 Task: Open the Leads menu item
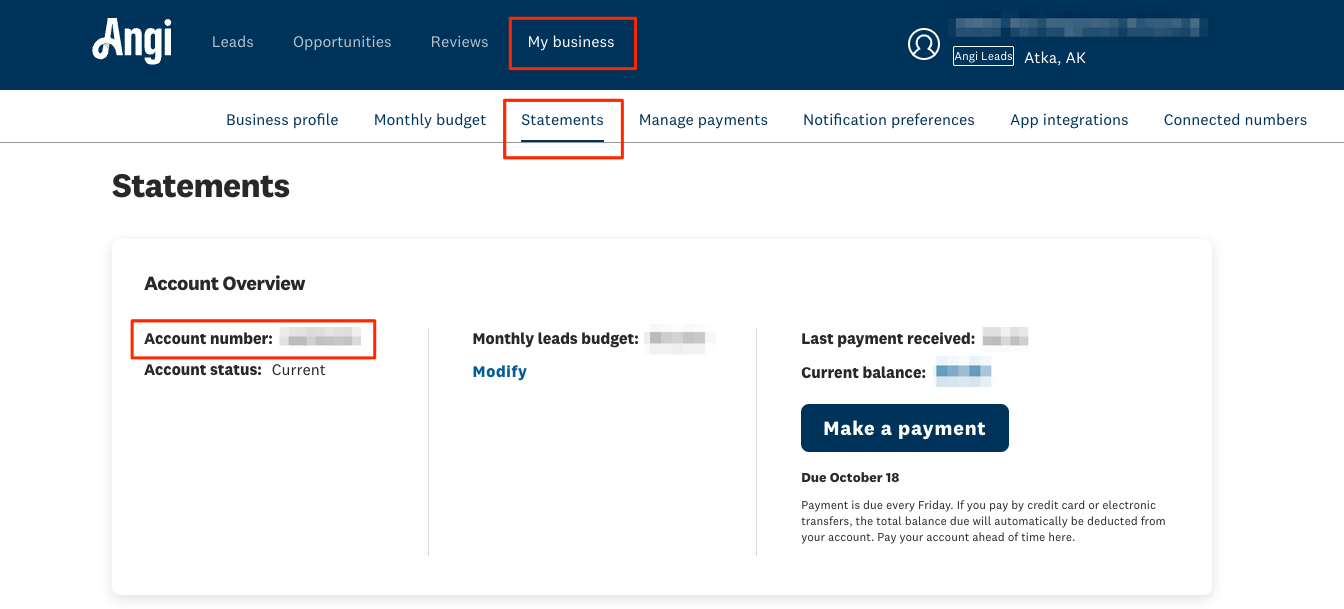pyautogui.click(x=233, y=42)
